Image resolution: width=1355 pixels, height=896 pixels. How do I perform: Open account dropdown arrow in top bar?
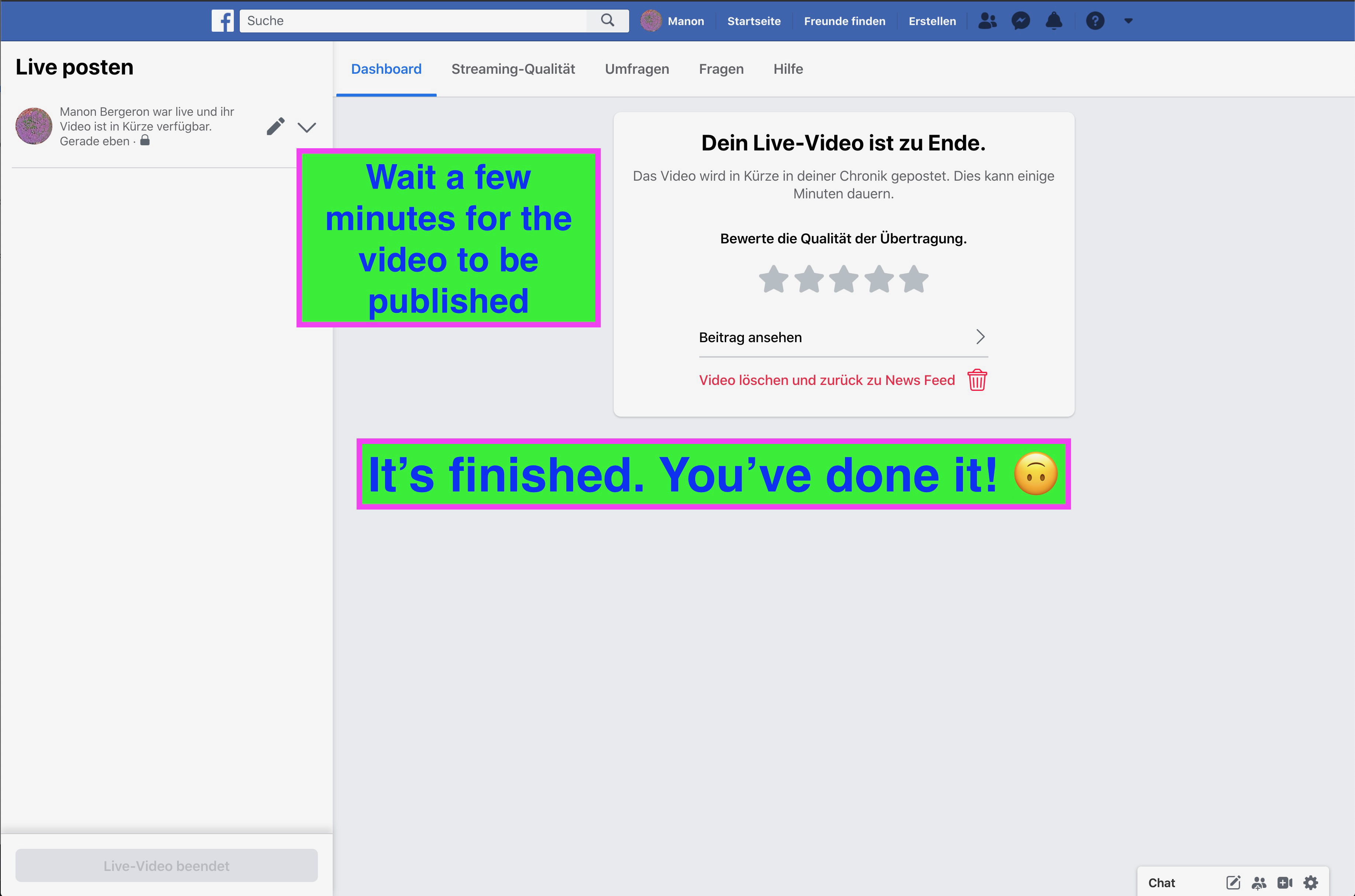click(1128, 21)
